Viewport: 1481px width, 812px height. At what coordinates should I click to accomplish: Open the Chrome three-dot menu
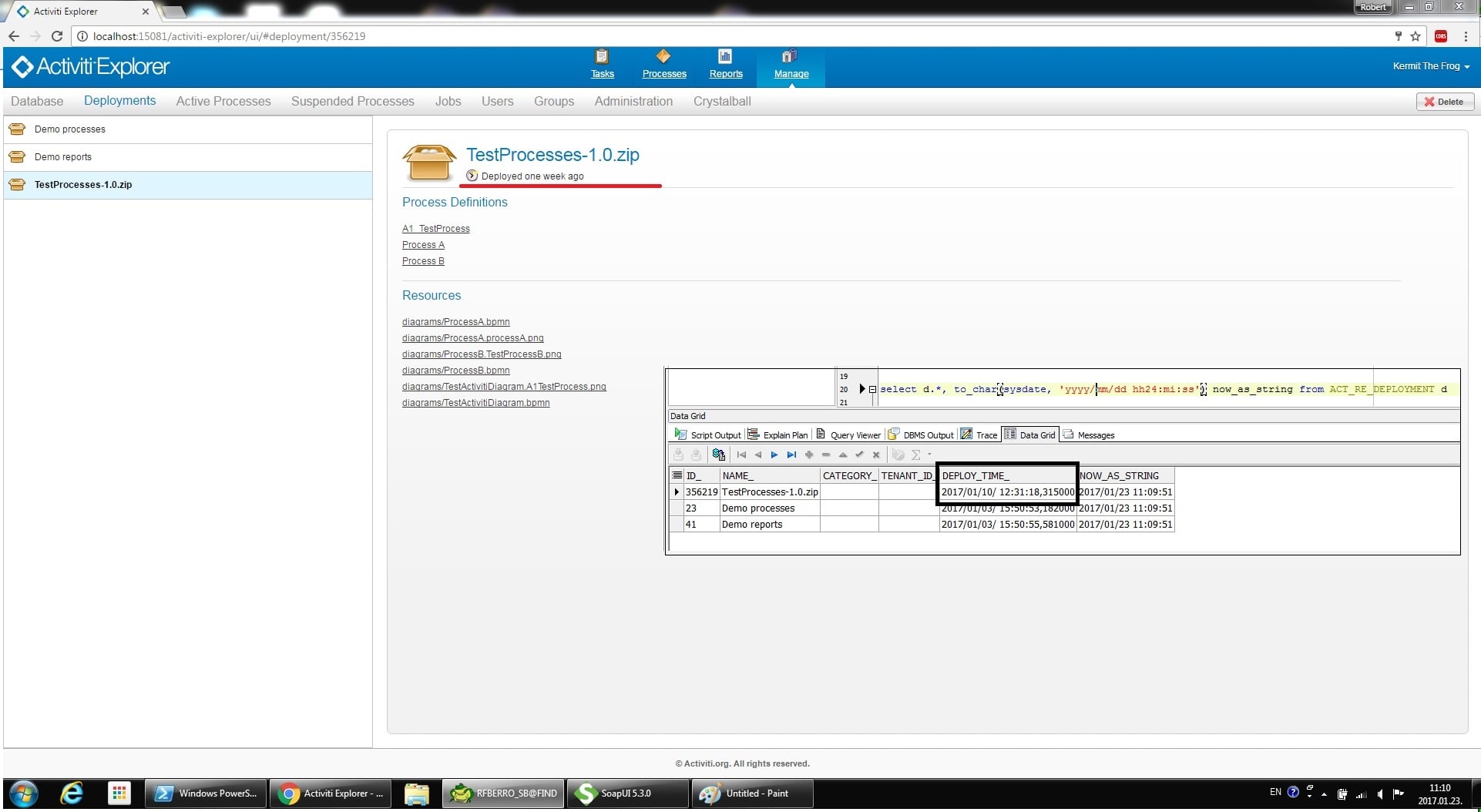click(1466, 36)
